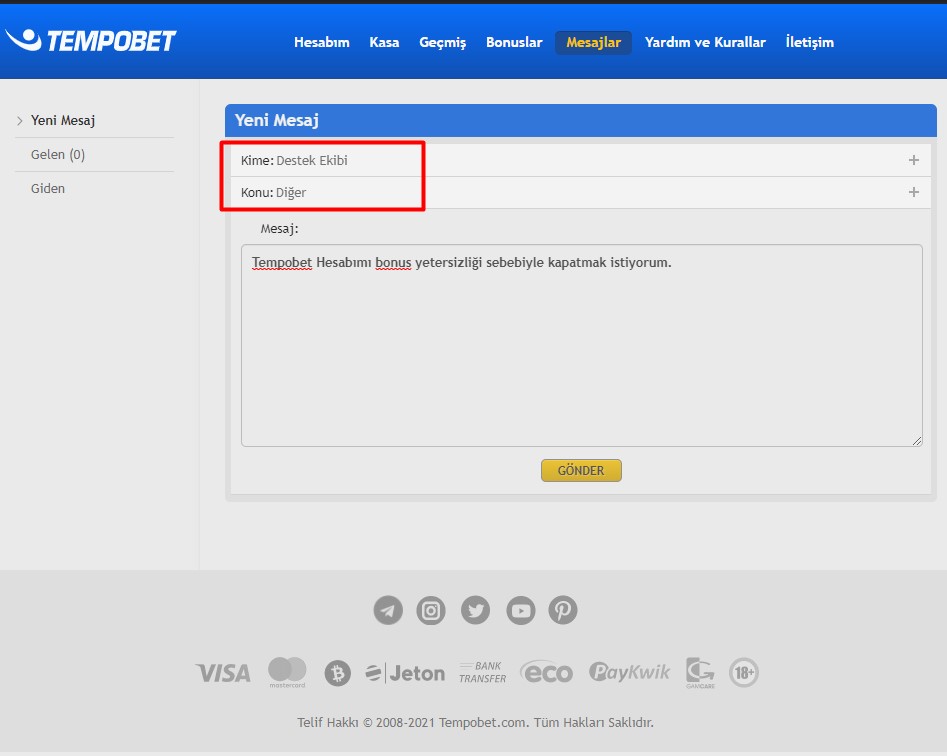Open Yardım ve Kurallar page
947x756 pixels.
(x=705, y=42)
